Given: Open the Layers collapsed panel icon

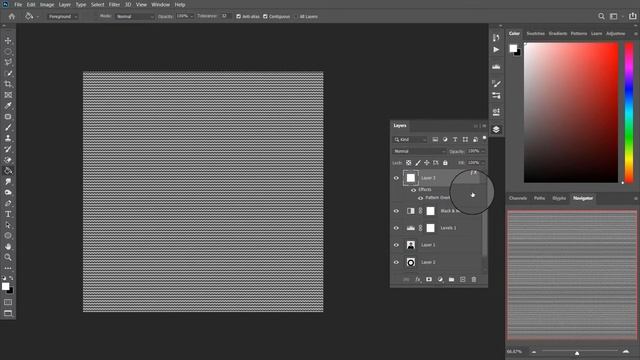Looking at the screenshot, I should [x=496, y=129].
